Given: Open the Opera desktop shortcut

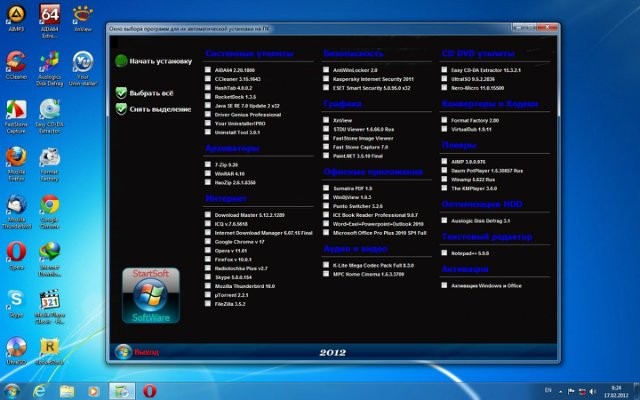Looking at the screenshot, I should pos(16,256).
